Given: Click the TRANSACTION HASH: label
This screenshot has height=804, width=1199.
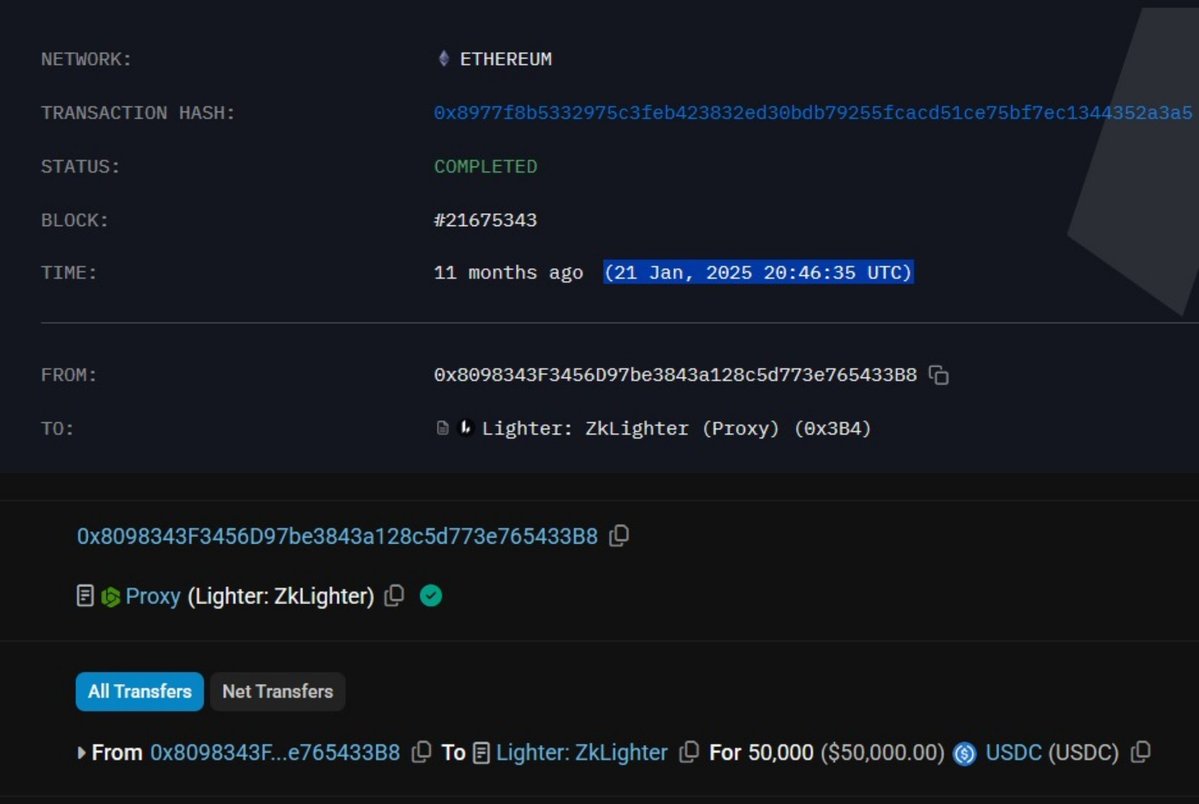Looking at the screenshot, I should (138, 113).
